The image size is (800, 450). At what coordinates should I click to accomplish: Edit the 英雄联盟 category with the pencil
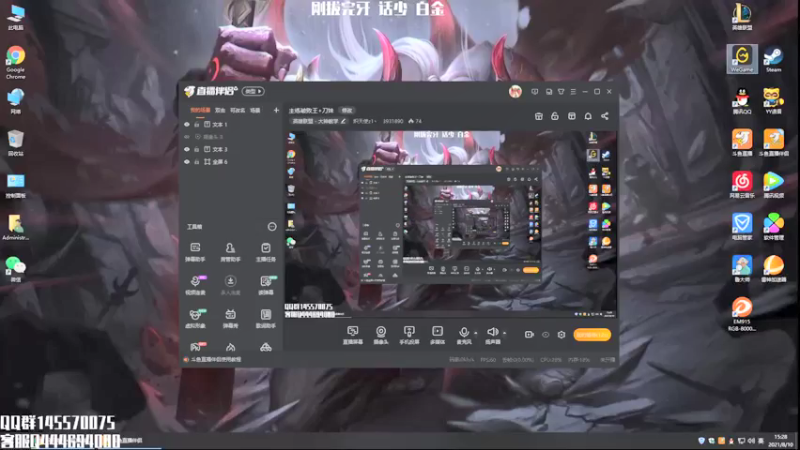click(343, 121)
